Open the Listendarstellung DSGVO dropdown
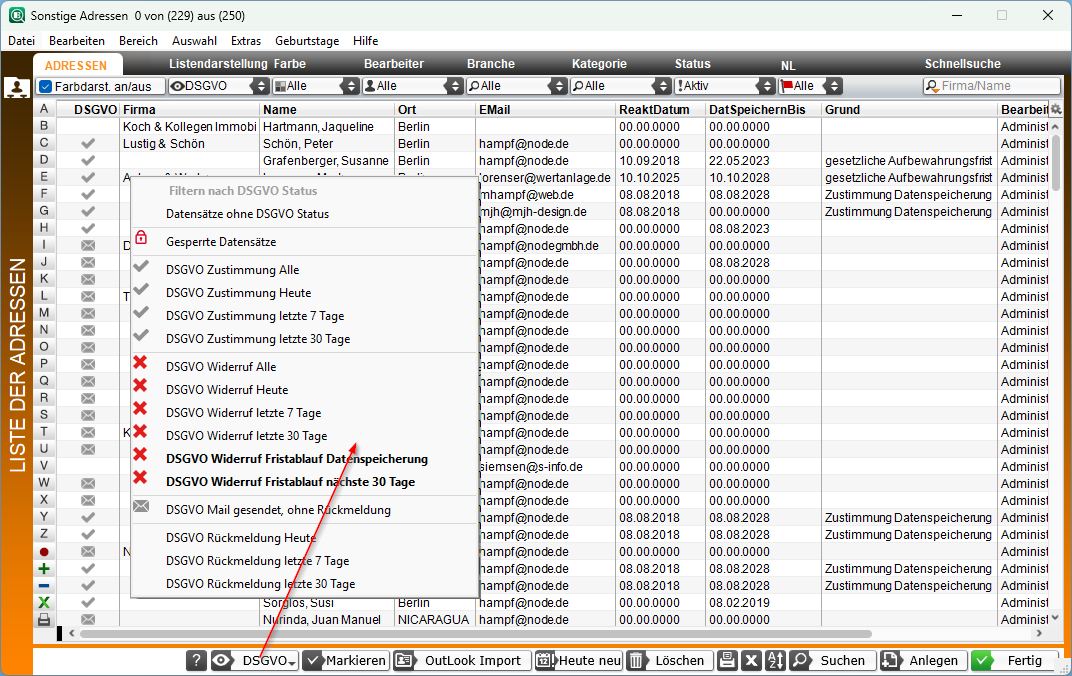The width and height of the screenshot is (1072, 676). 218,87
